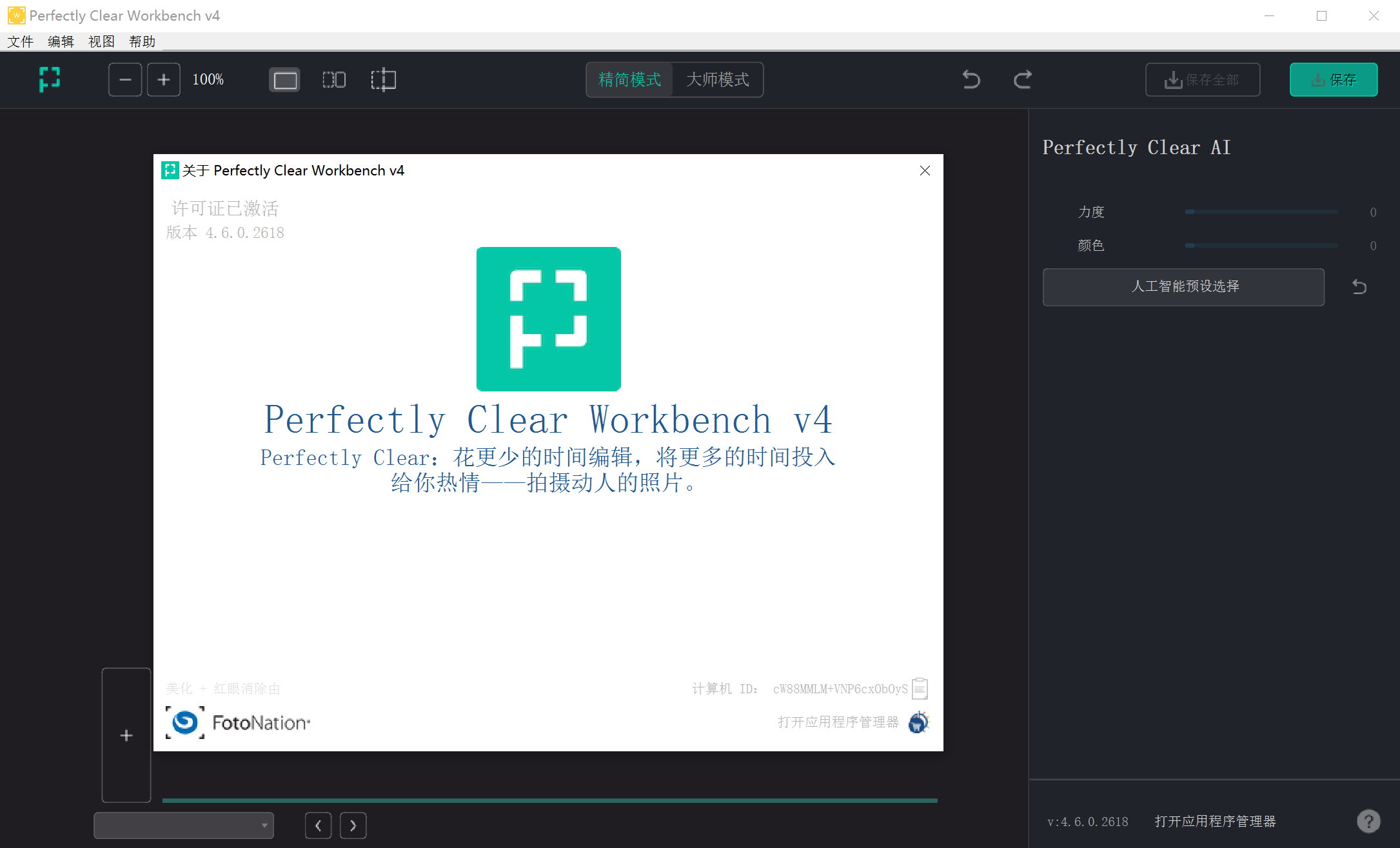Undo the last edit
Viewport: 1400px width, 848px height.
[x=971, y=79]
